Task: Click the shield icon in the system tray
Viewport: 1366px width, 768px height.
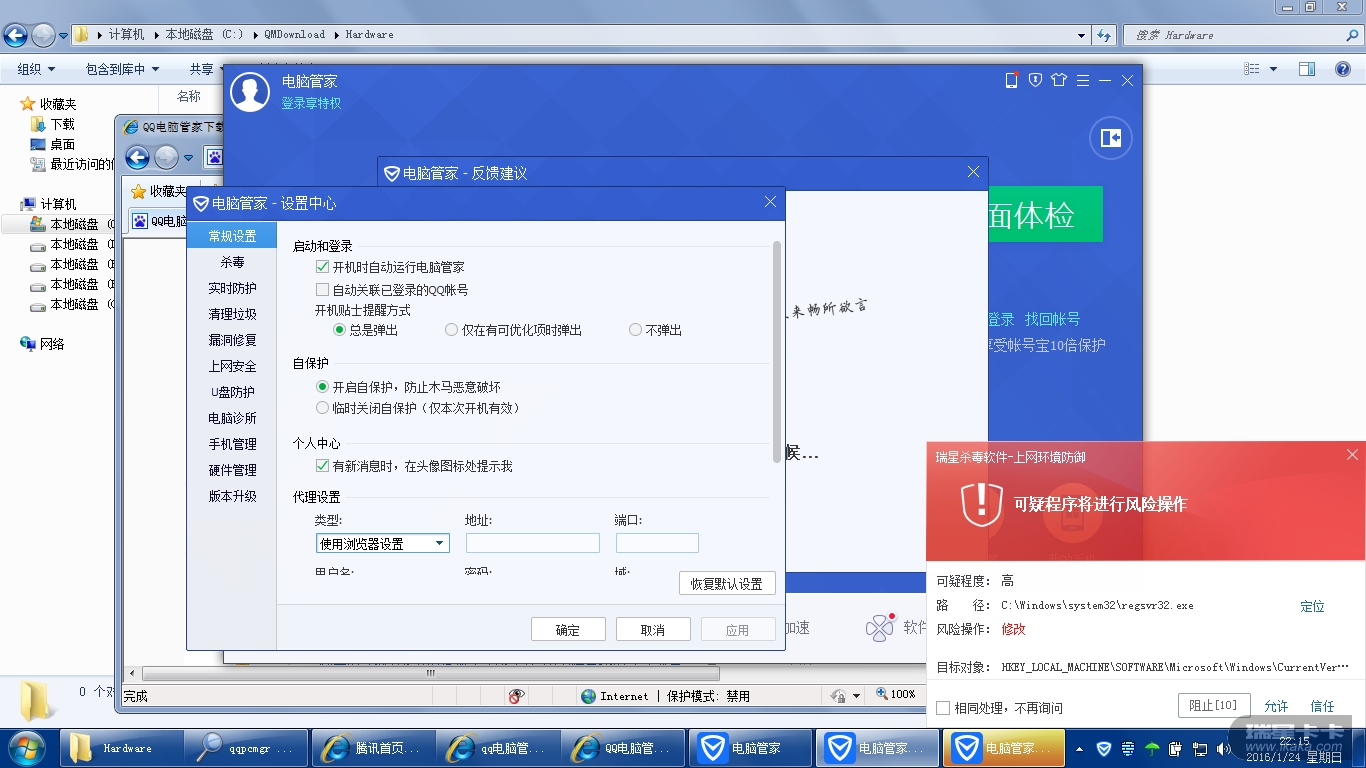Action: click(x=1104, y=748)
